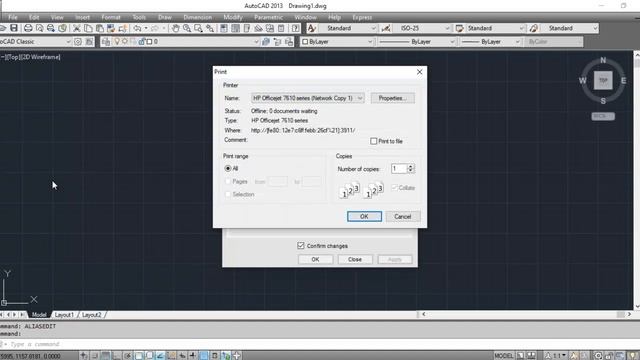Open the Format menu
This screenshot has width=640, height=360.
(111, 18)
